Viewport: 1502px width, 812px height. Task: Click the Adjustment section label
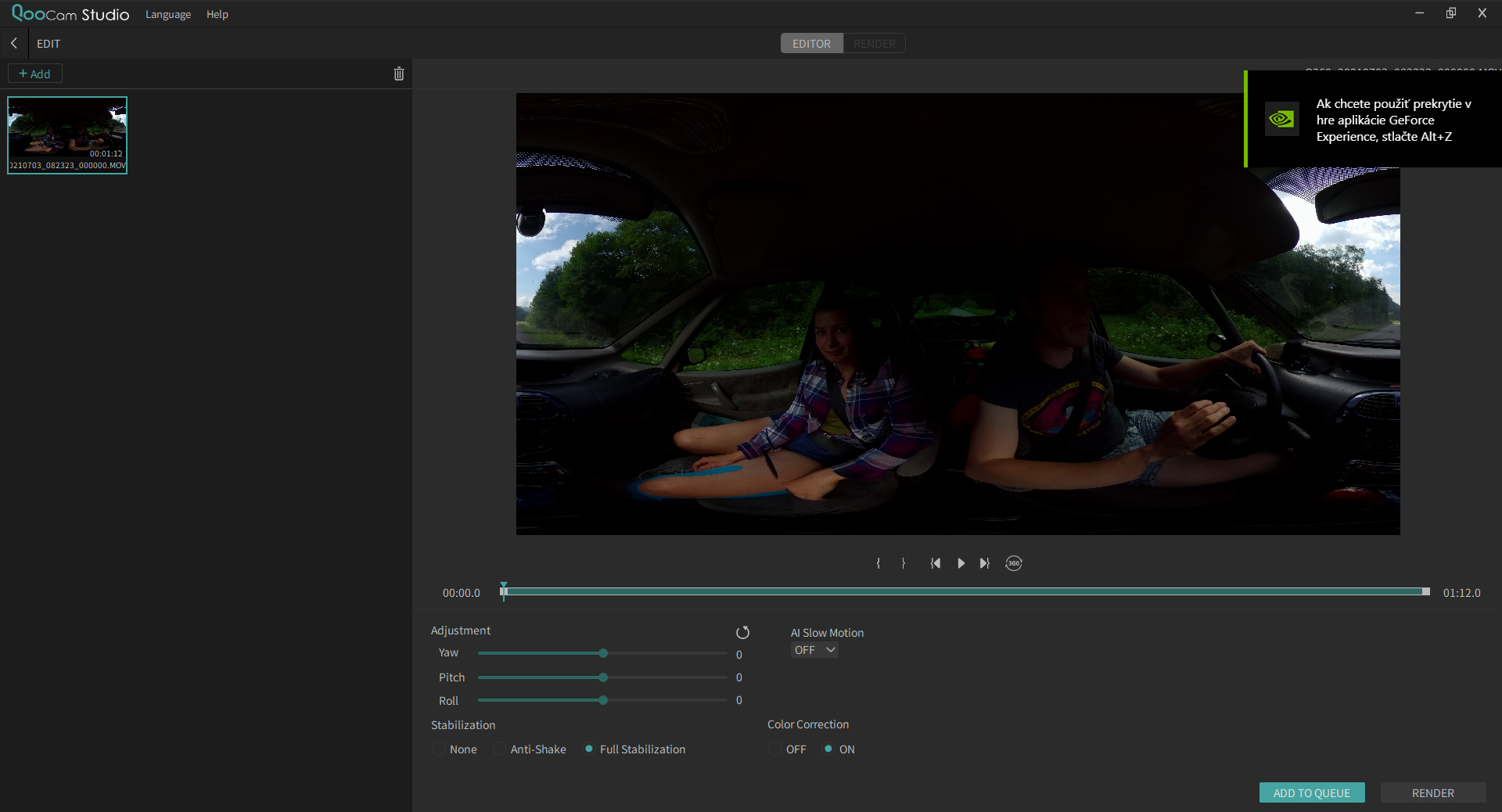461,631
